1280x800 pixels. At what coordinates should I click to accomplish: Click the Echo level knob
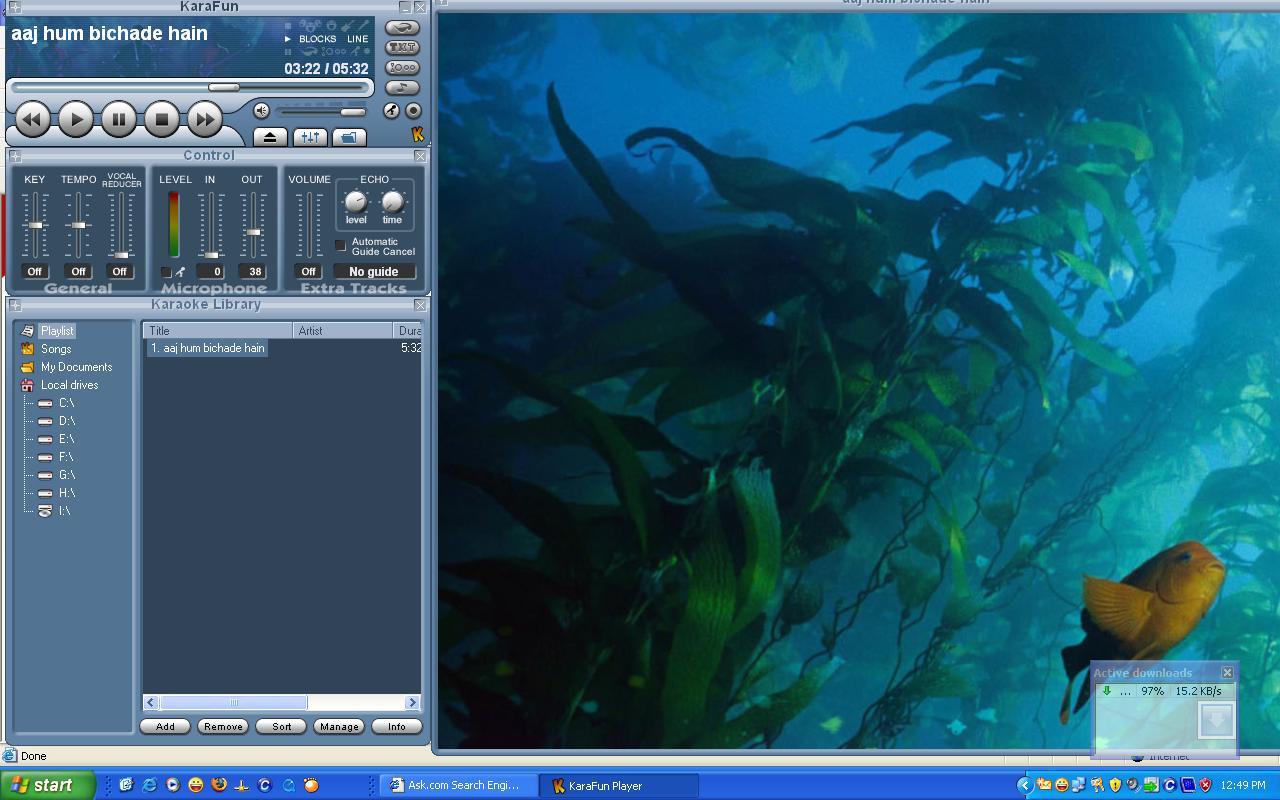355,202
